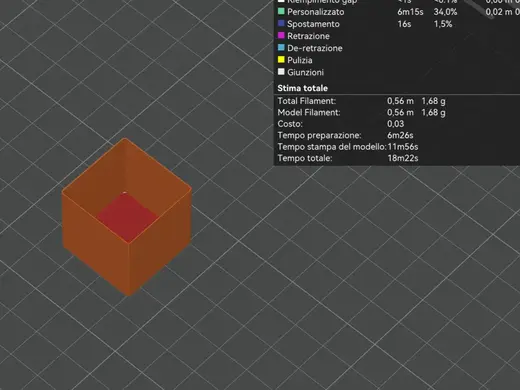Click the Tempo totale value 18m22s
The width and height of the screenshot is (520, 390).
point(403,158)
